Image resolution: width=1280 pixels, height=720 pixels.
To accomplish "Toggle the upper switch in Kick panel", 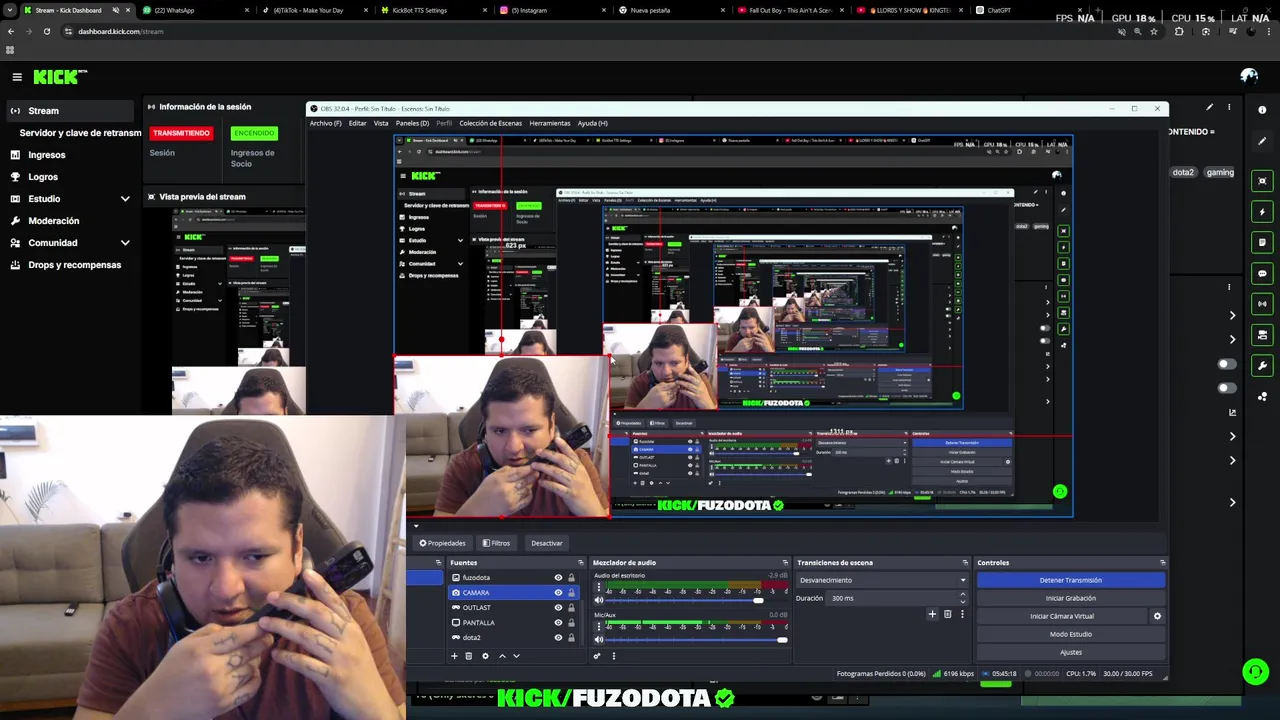I will pyautogui.click(x=1227, y=364).
